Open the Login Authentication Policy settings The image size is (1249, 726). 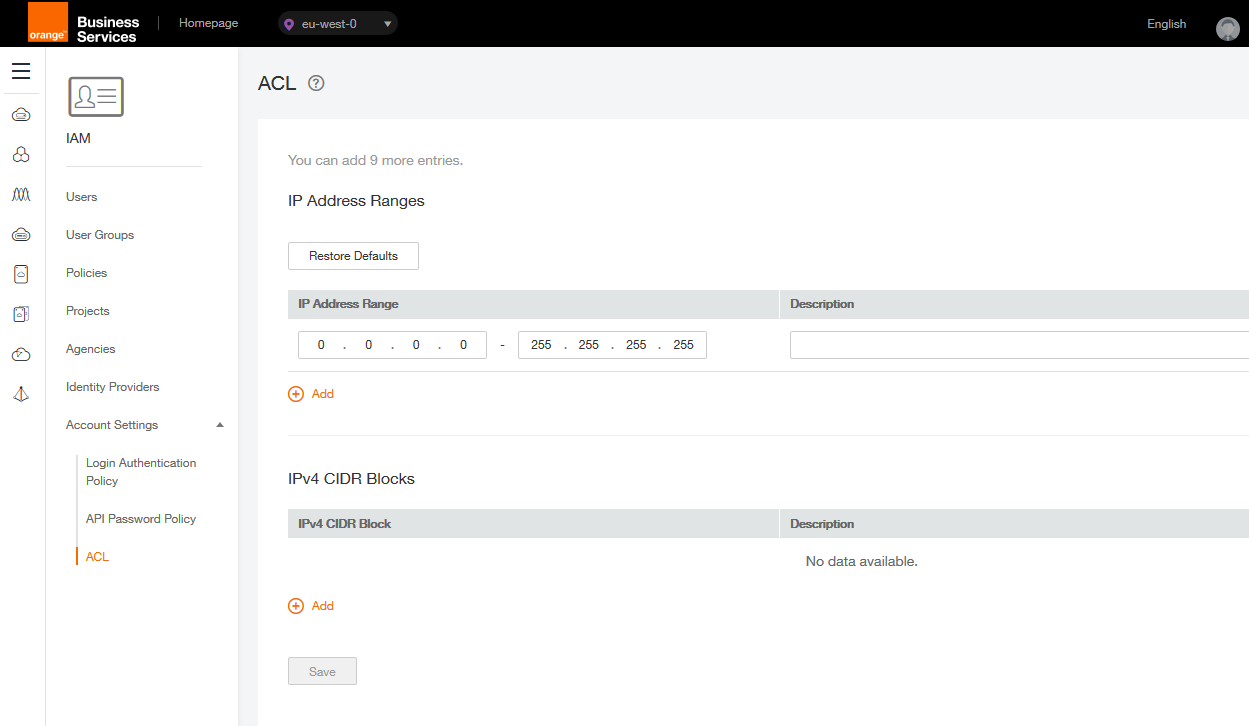(x=140, y=471)
